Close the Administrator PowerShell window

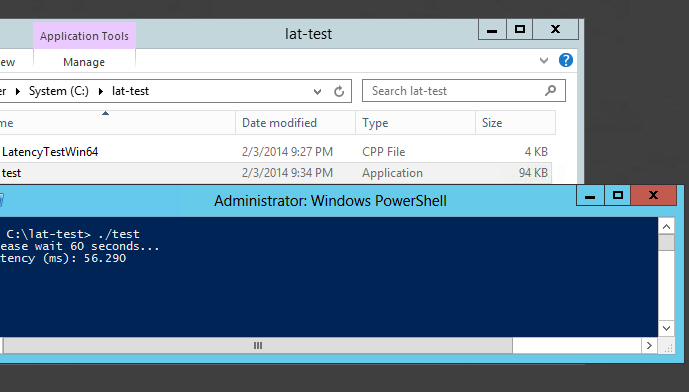(653, 196)
